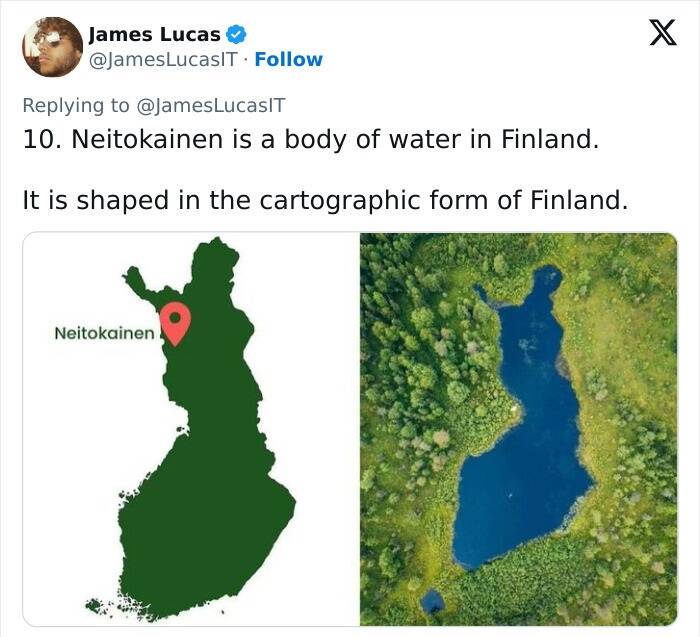Follow James Lucas
This screenshot has width=700, height=637.
(288, 59)
